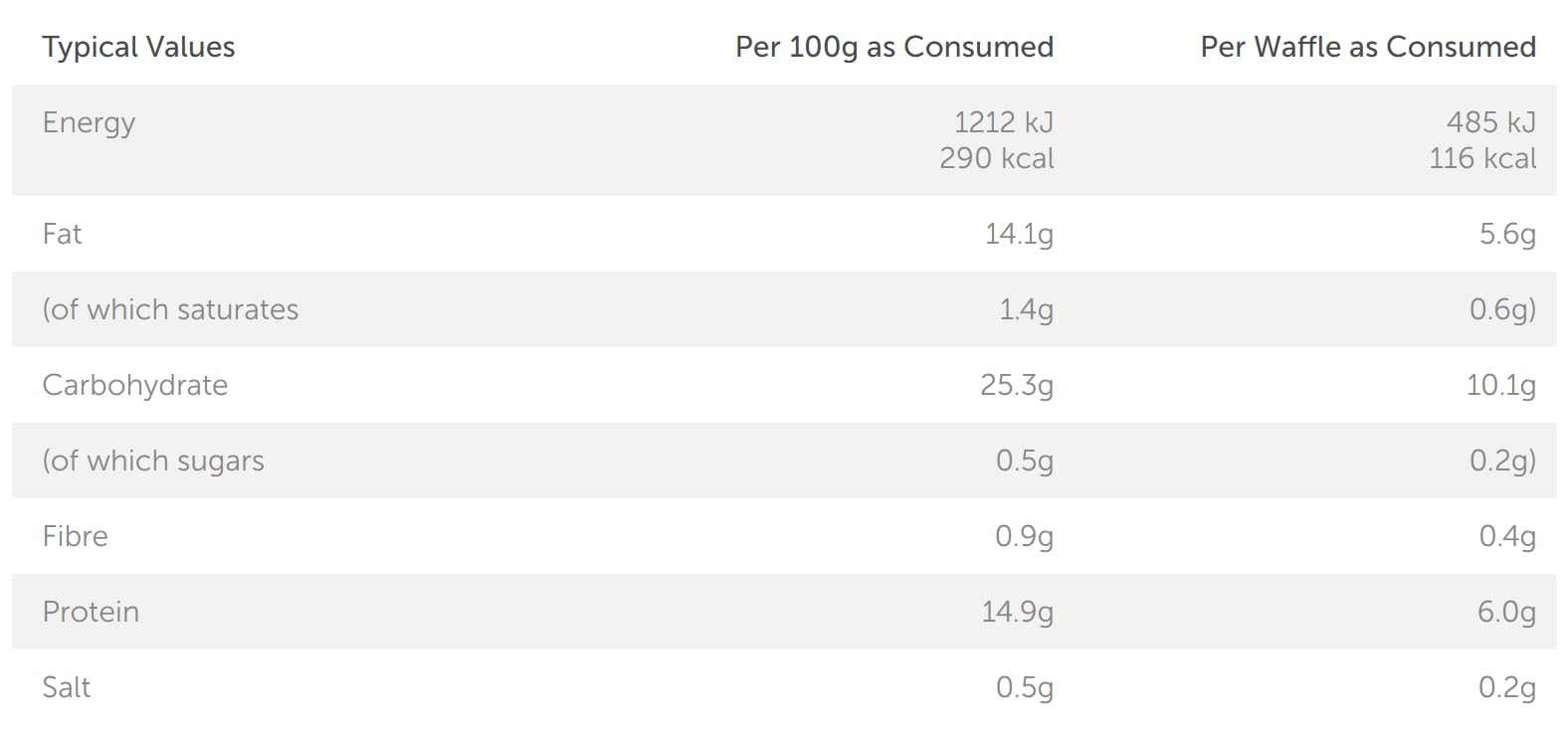
Task: Click the 0.9g fibre value
Action: tap(1024, 536)
